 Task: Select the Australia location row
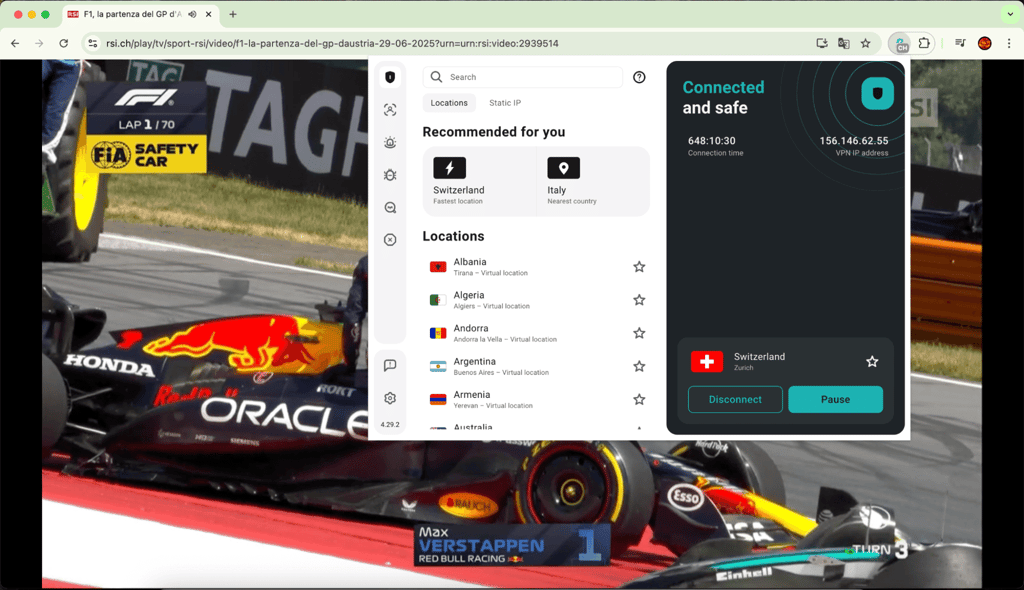click(x=536, y=426)
